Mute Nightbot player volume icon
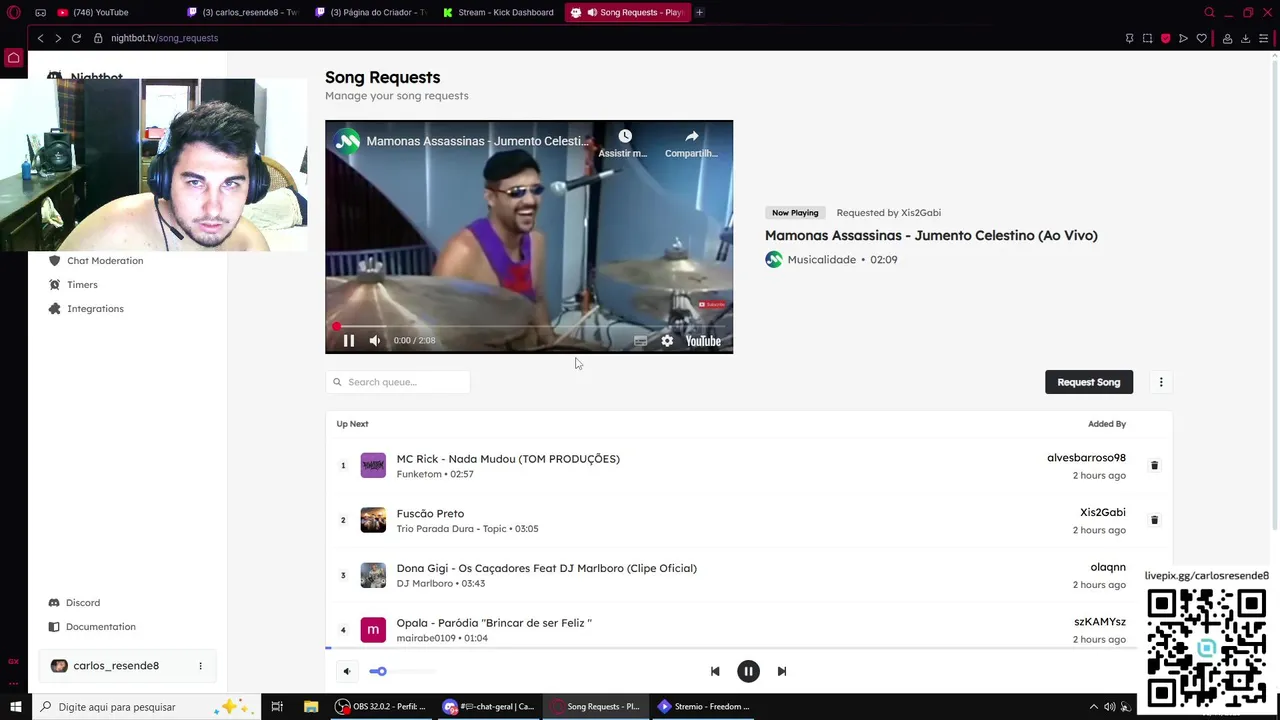This screenshot has width=1280, height=720. pyautogui.click(x=346, y=672)
